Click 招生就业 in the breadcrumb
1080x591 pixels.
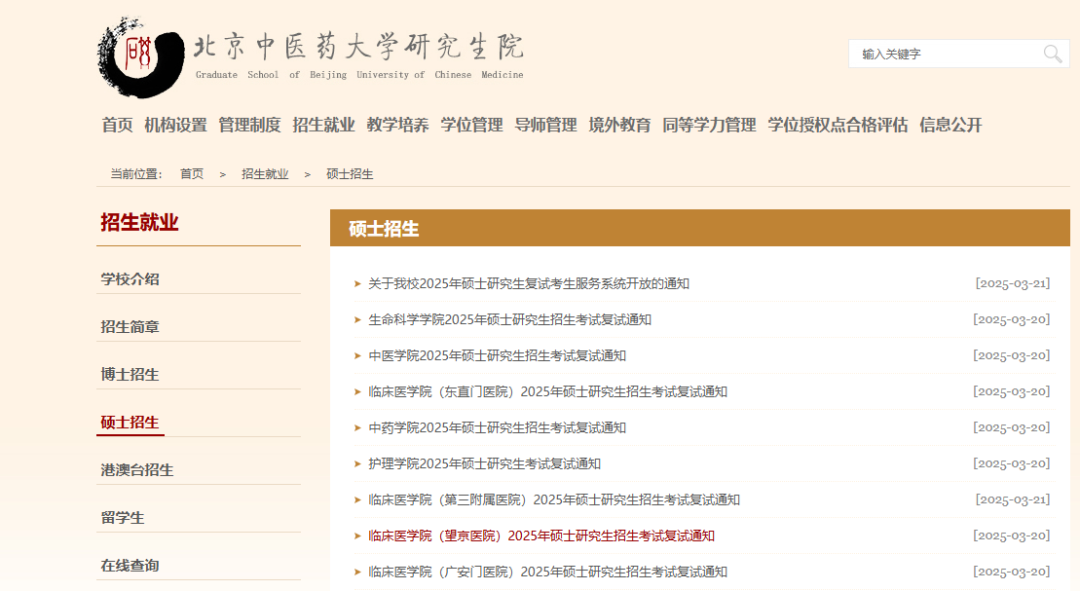(x=264, y=174)
